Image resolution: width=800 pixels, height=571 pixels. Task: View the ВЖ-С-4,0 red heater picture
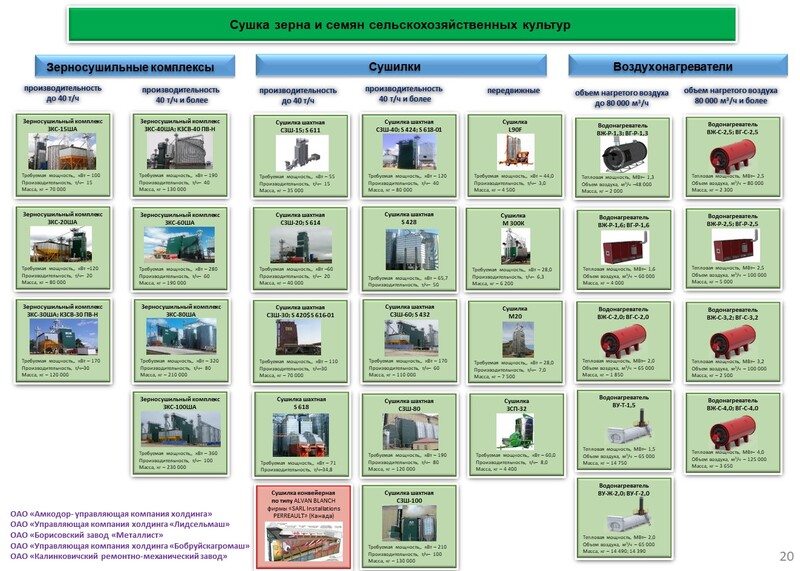point(733,432)
